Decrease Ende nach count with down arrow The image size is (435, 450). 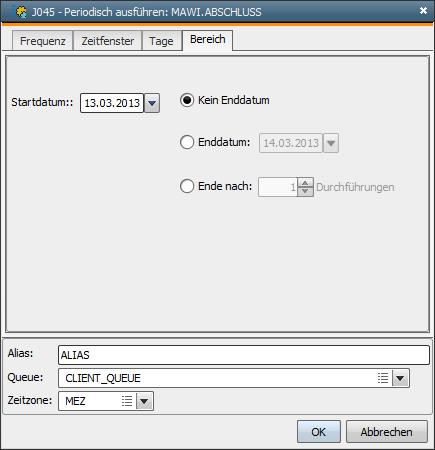[x=305, y=191]
